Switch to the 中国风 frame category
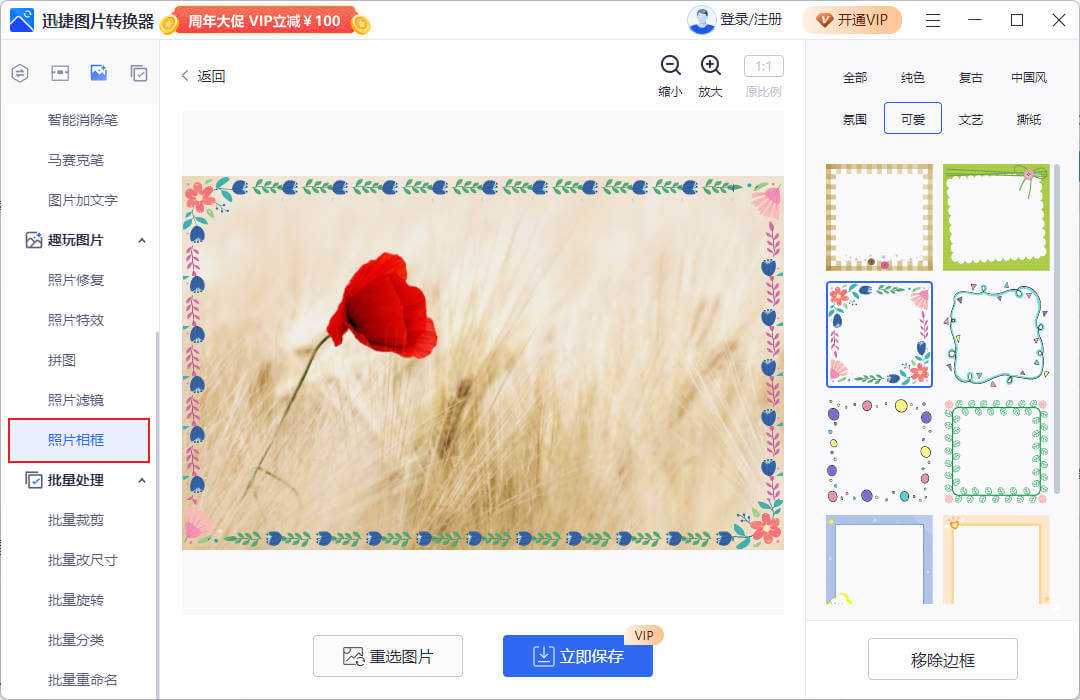The width and height of the screenshot is (1080, 700). coord(1028,77)
